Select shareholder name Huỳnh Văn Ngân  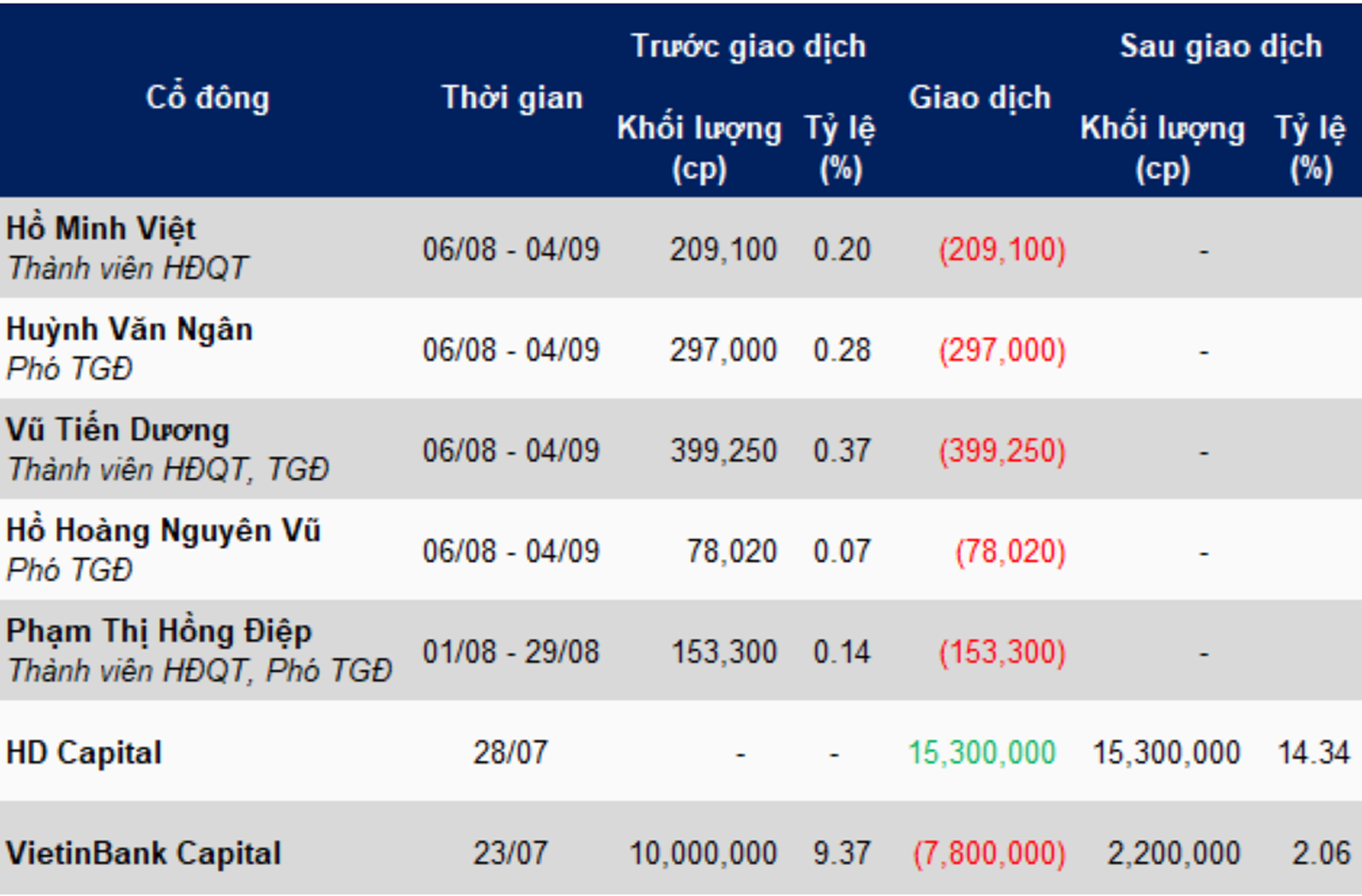pos(130,329)
